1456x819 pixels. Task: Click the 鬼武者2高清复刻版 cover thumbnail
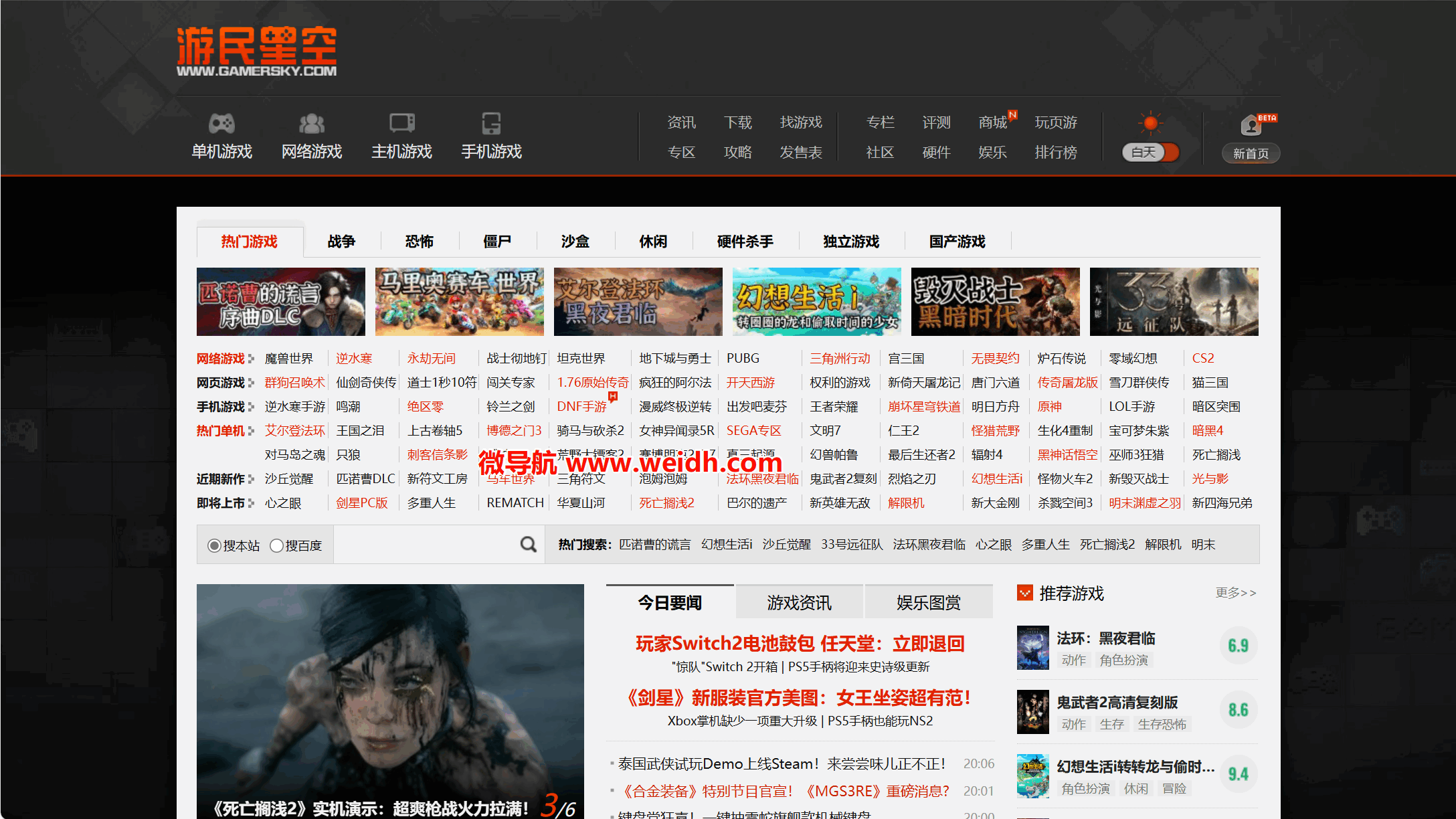tap(1032, 712)
